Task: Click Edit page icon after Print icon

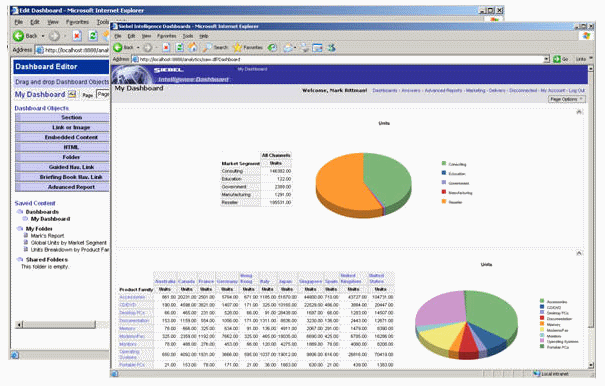Action: 317,47
